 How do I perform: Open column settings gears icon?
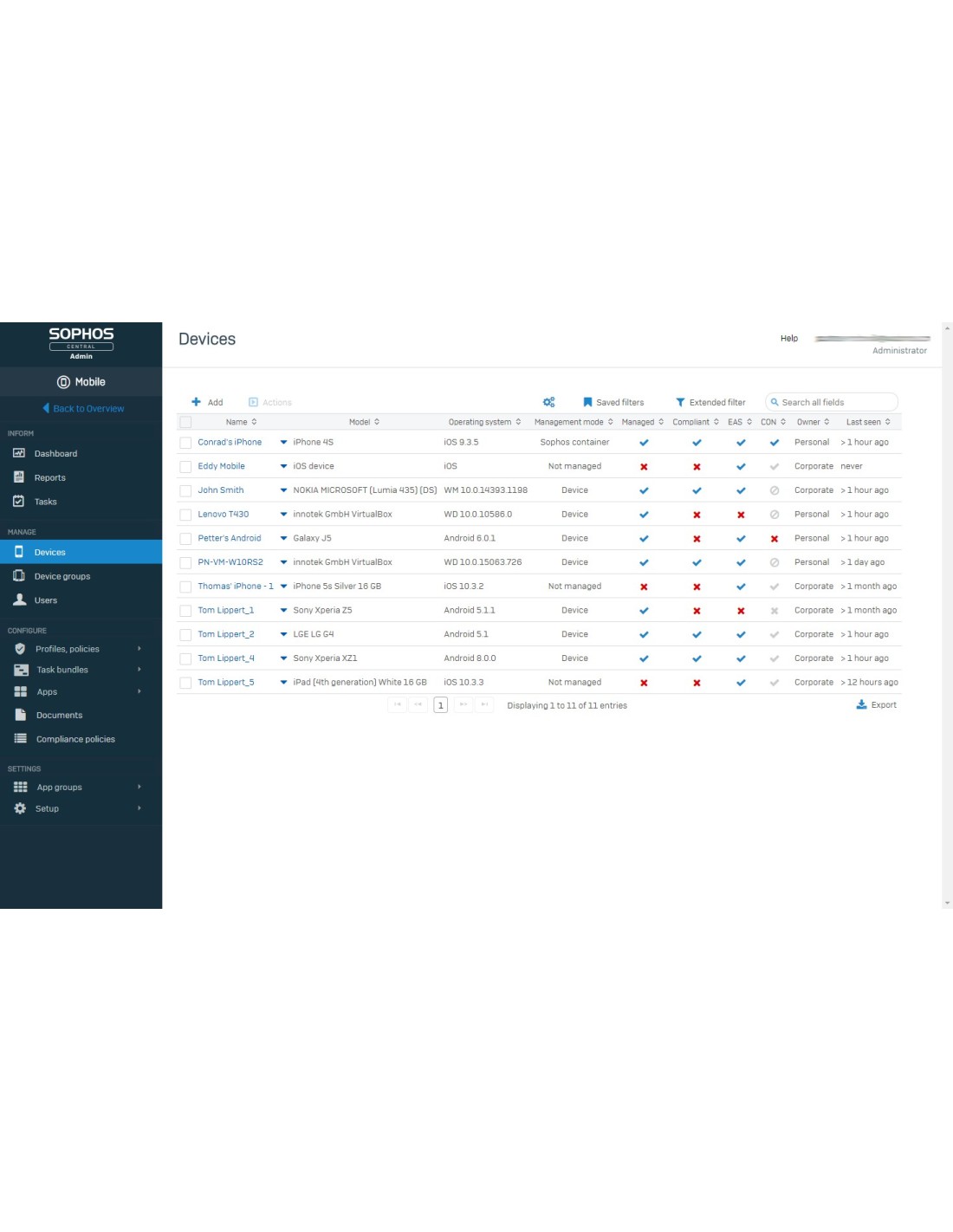click(x=548, y=402)
